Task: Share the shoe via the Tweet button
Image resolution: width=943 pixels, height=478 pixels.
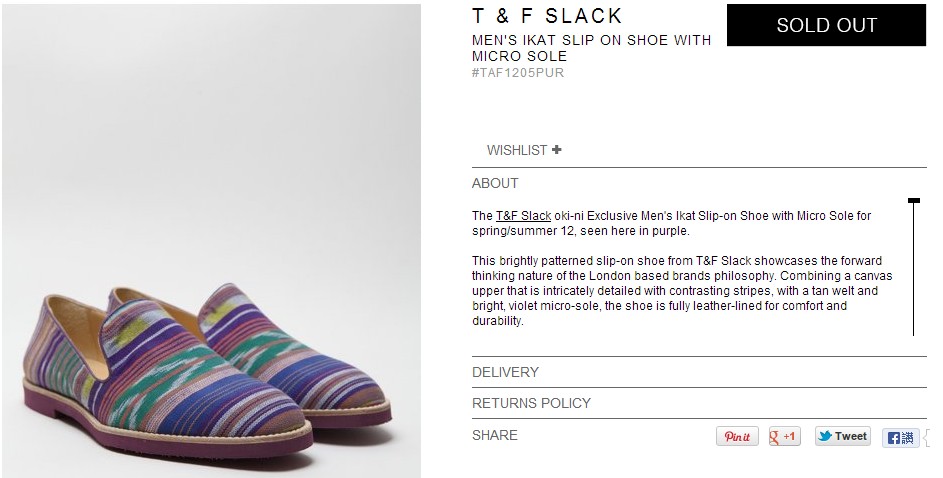Action: coord(842,436)
